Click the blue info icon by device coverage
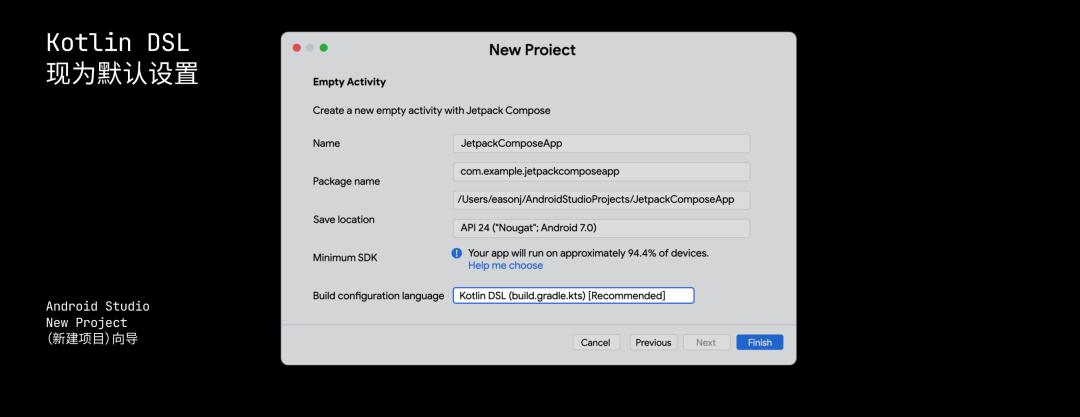 [x=457, y=253]
